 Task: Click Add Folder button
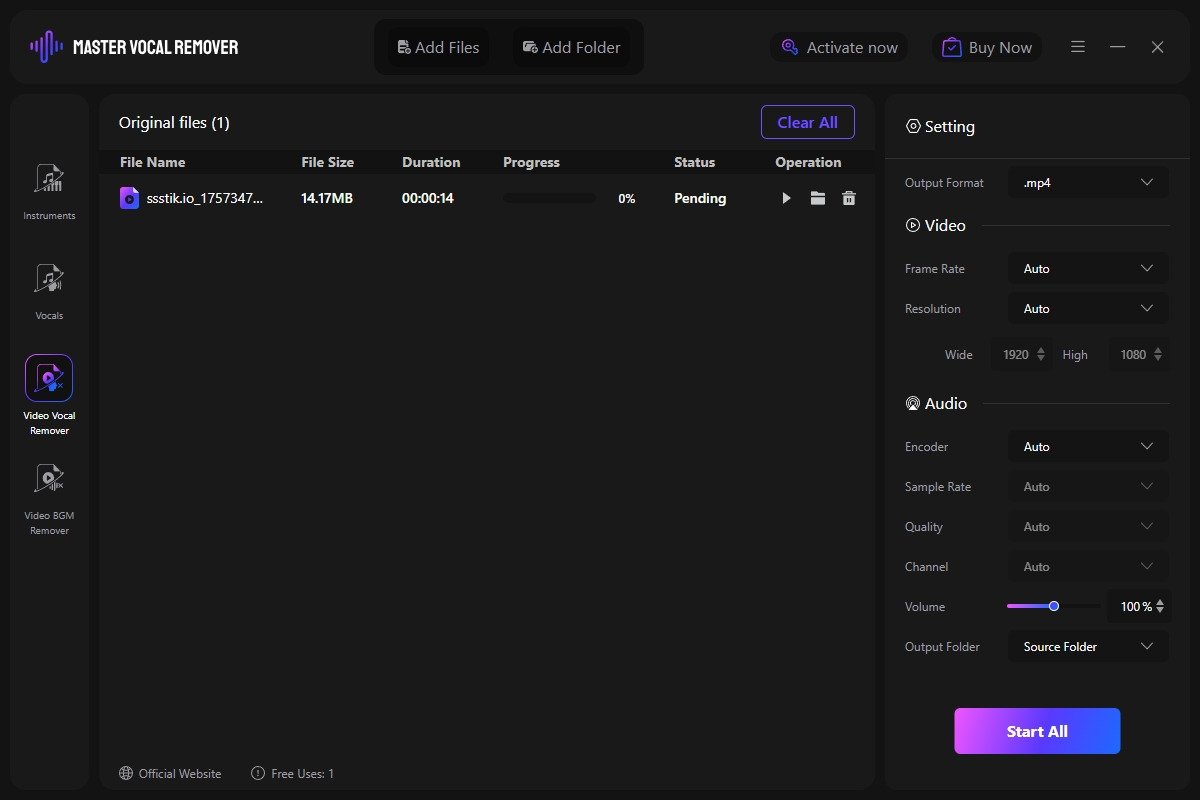pos(572,47)
